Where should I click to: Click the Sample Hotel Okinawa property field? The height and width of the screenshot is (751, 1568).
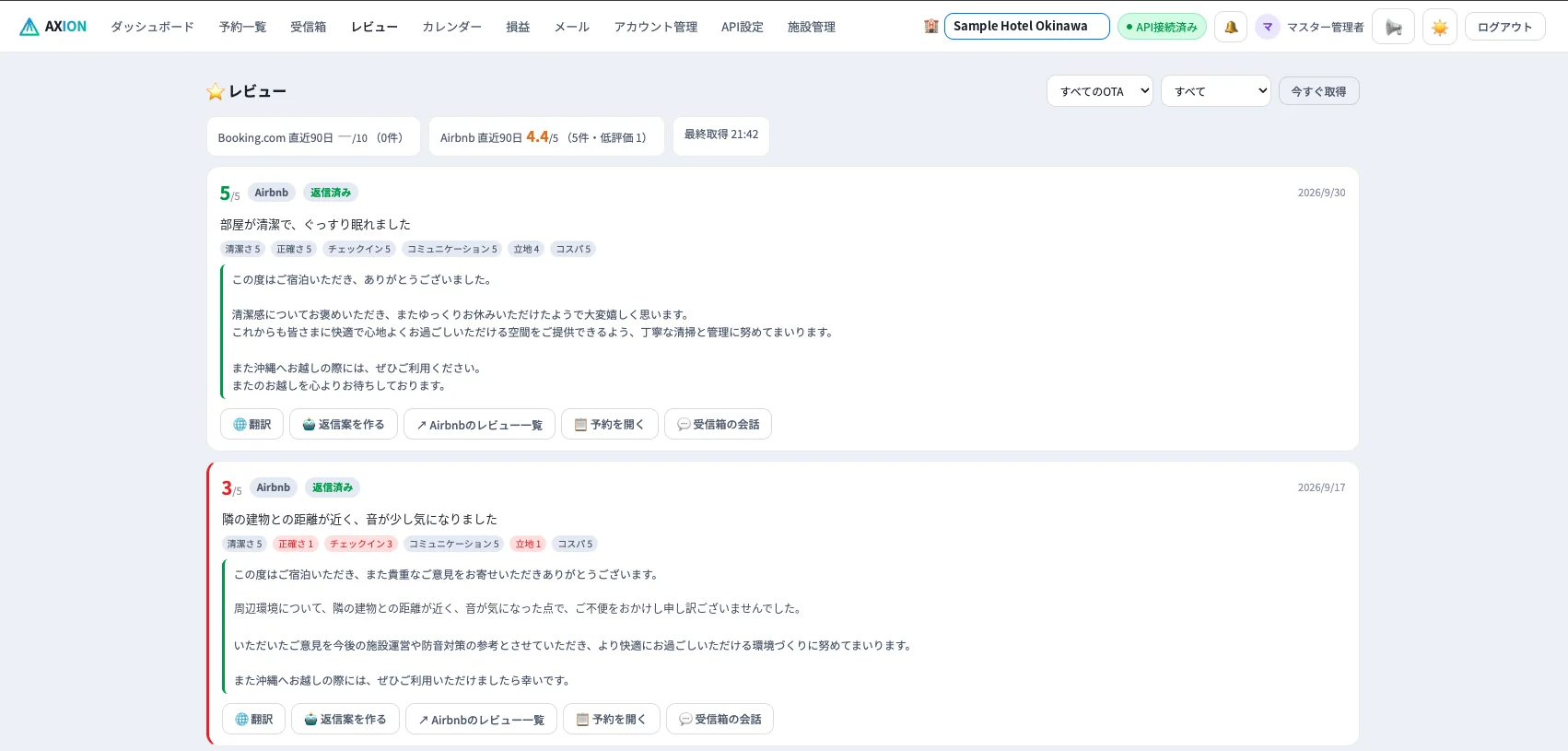point(1026,26)
